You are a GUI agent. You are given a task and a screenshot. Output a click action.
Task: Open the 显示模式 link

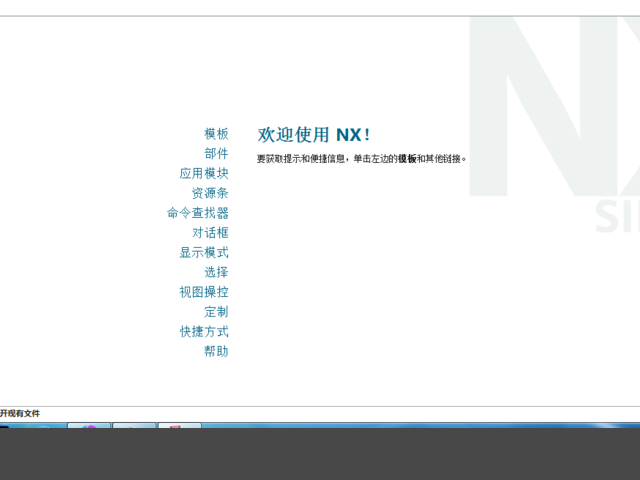coord(204,252)
